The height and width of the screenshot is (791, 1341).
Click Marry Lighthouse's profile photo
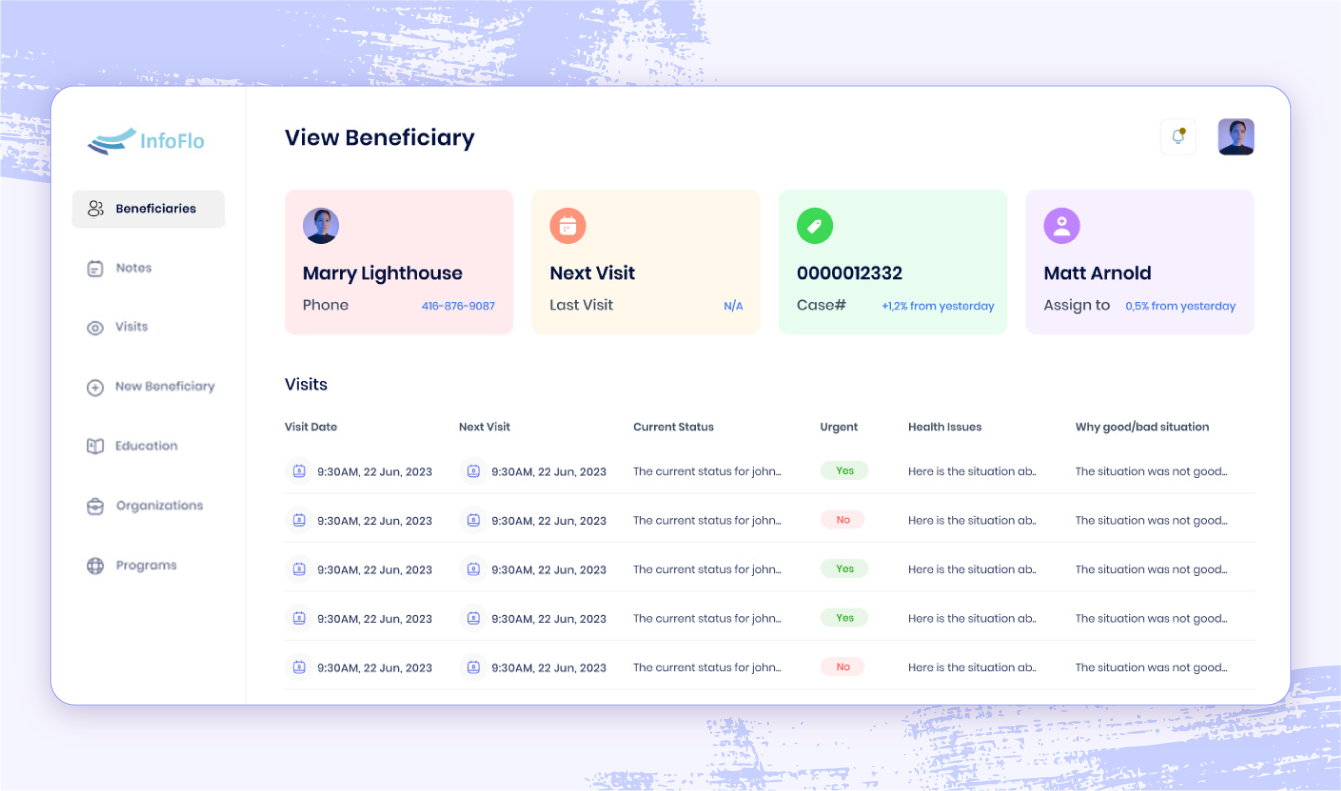click(x=321, y=227)
